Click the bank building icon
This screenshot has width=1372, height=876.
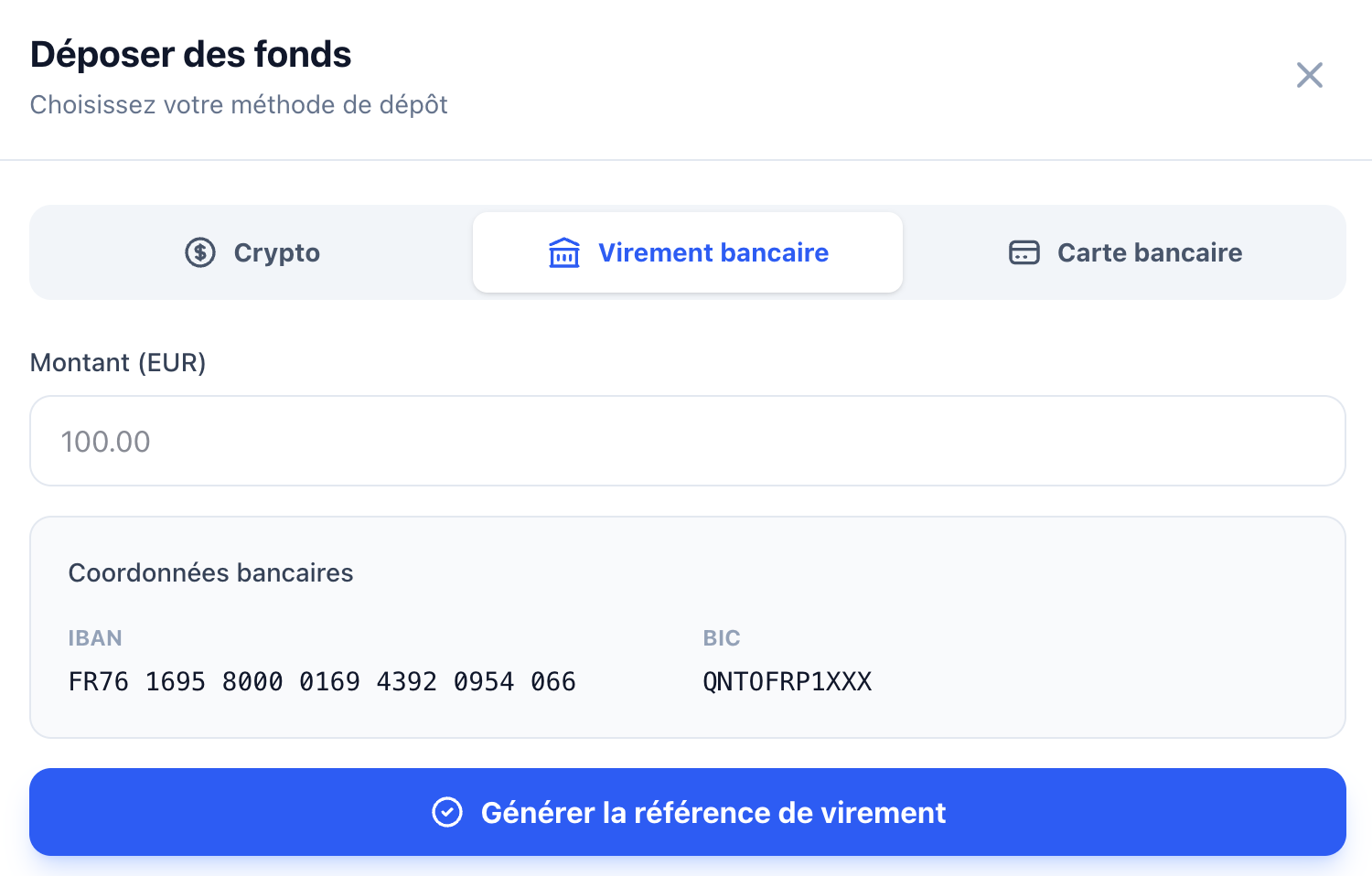click(563, 252)
